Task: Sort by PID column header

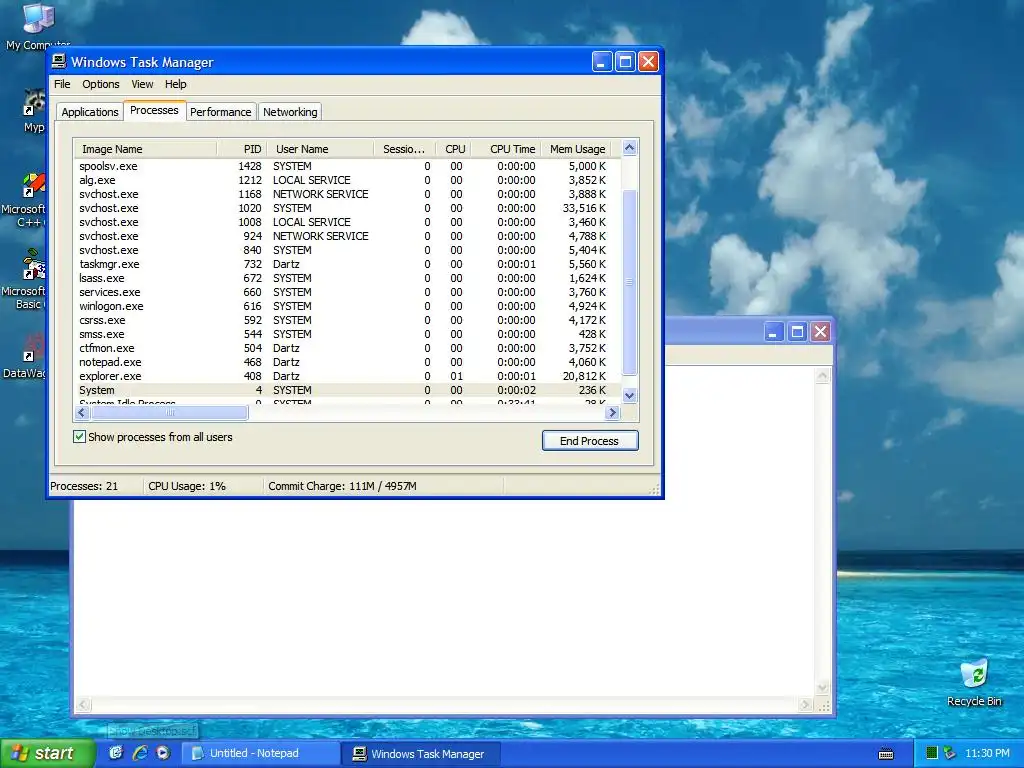Action: click(x=242, y=149)
